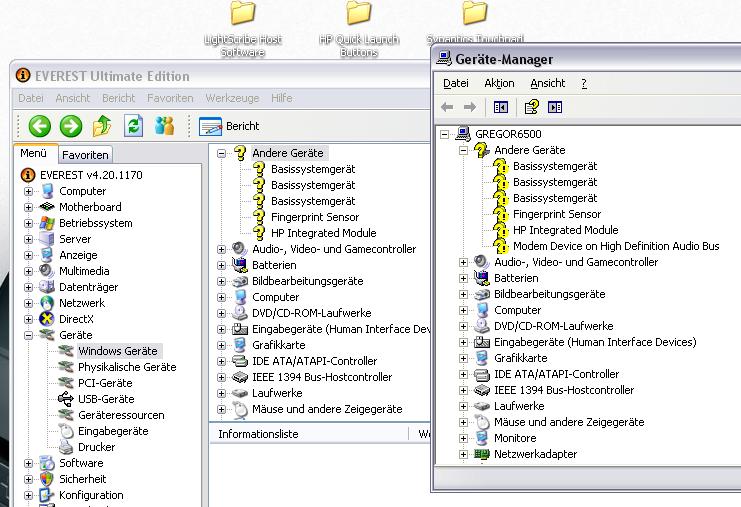Click the Refresh icon in EVEREST toolbar

click(133, 126)
